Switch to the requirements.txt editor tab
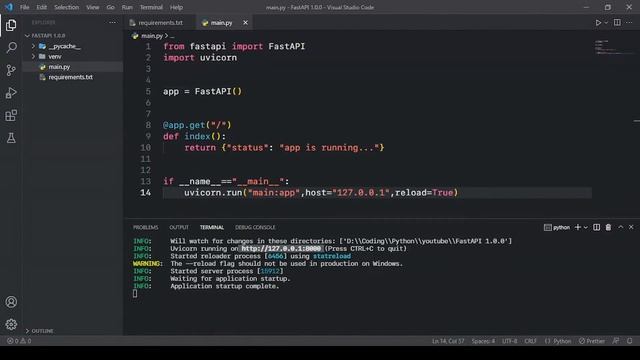Screen dimensions: 640x360 159,23
